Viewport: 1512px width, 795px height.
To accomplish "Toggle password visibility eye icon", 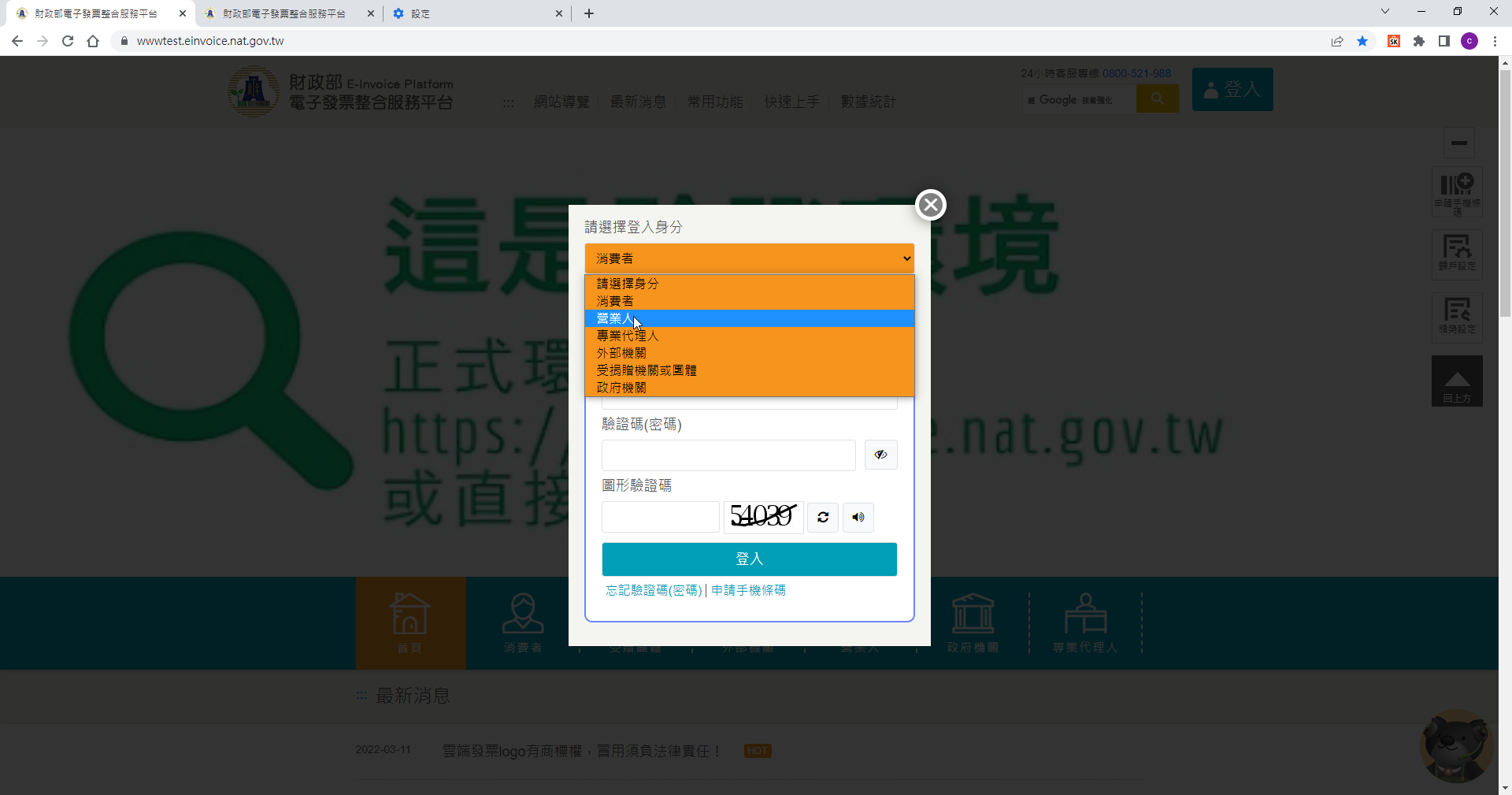I will pos(880,455).
